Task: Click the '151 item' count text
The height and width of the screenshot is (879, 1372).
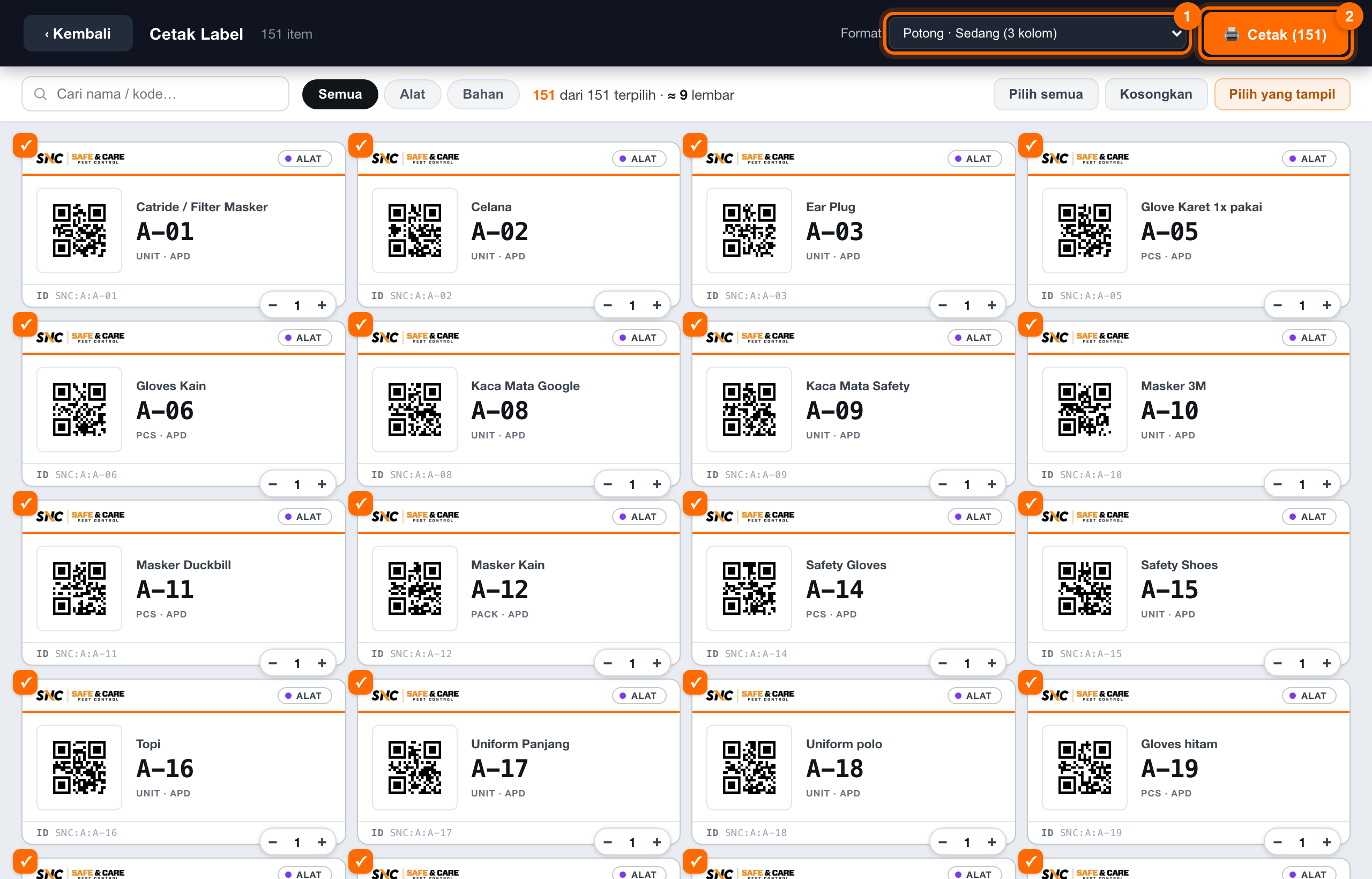Action: coord(287,34)
